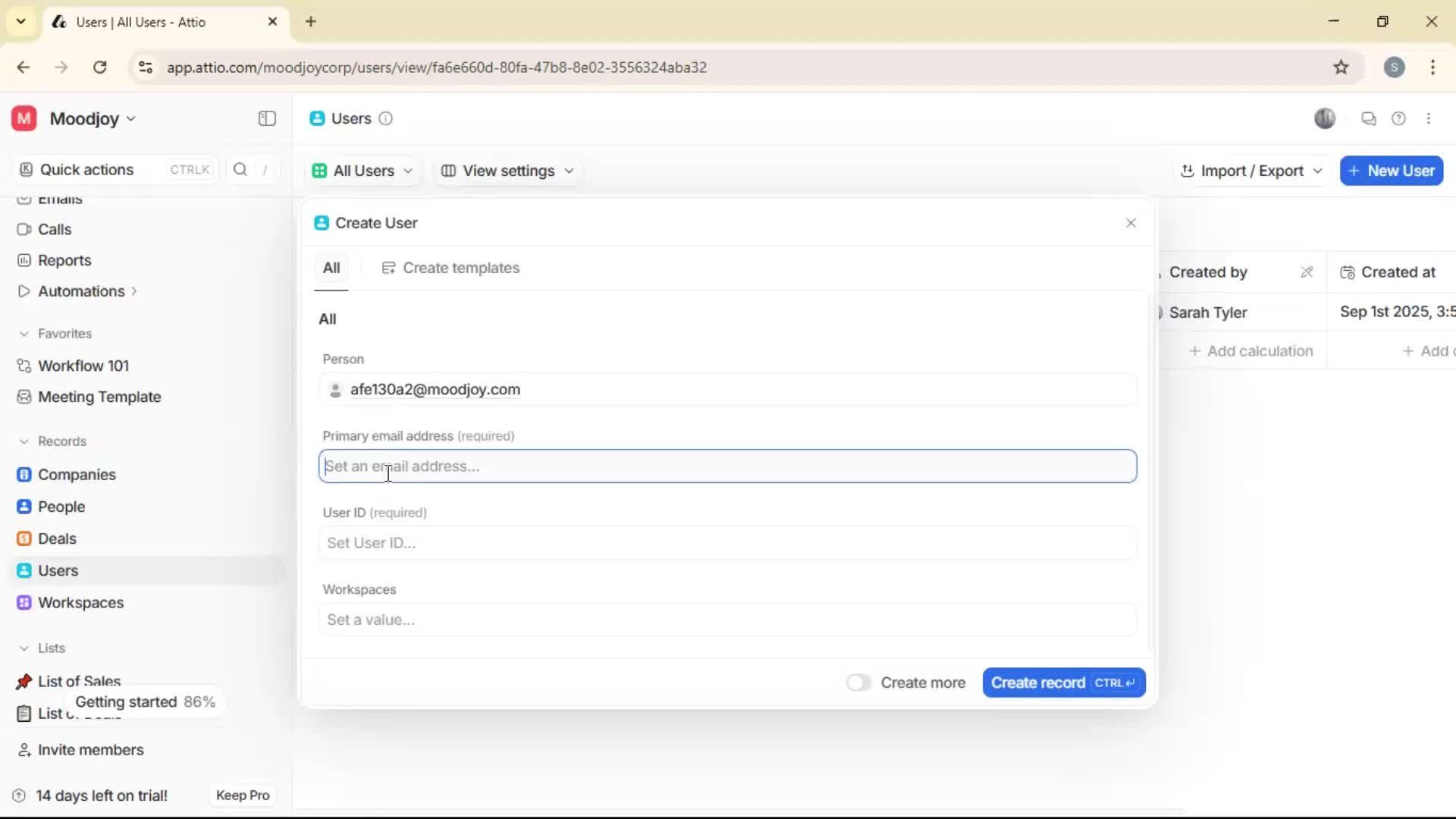
Task: Collapse the sidebar using the panel icon
Action: coord(266,118)
